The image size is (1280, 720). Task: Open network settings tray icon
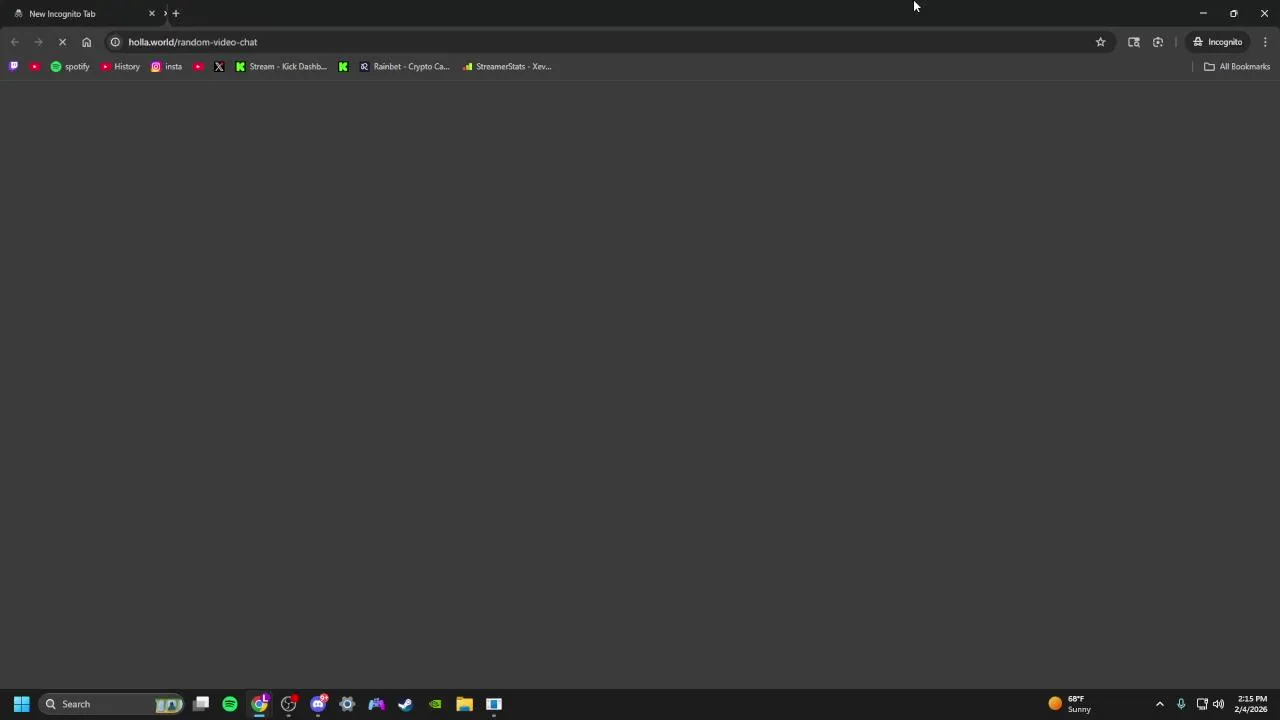[x=1202, y=704]
